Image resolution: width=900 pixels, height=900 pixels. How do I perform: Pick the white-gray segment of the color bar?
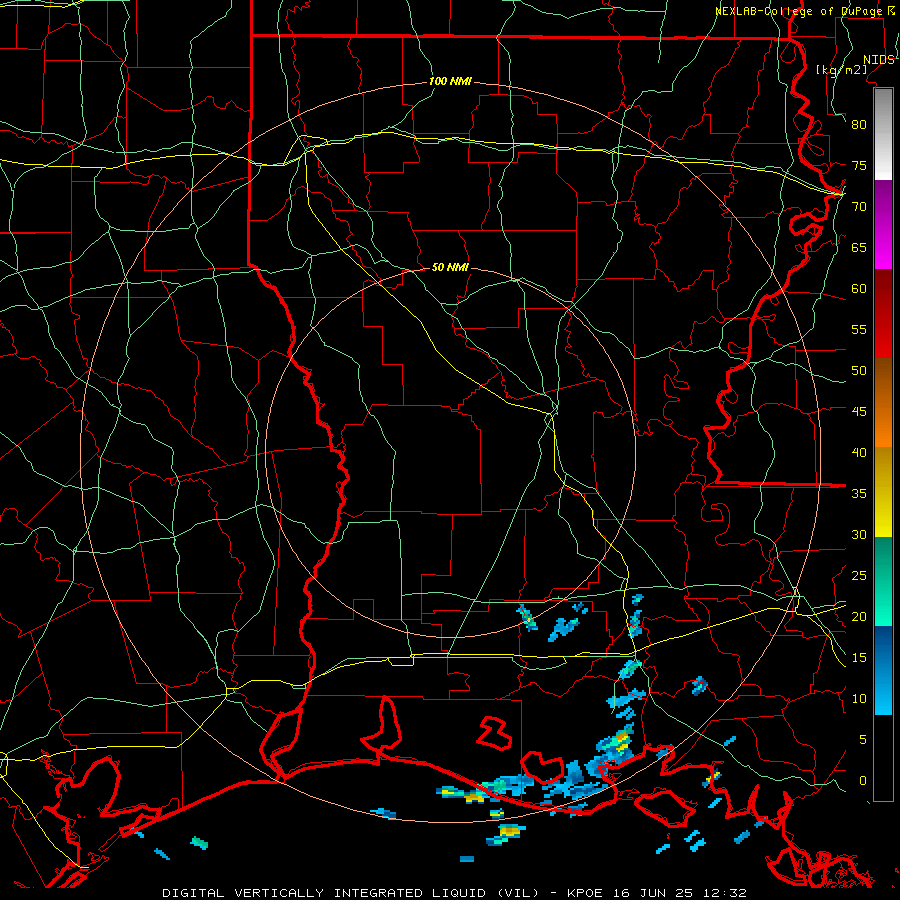point(883,134)
